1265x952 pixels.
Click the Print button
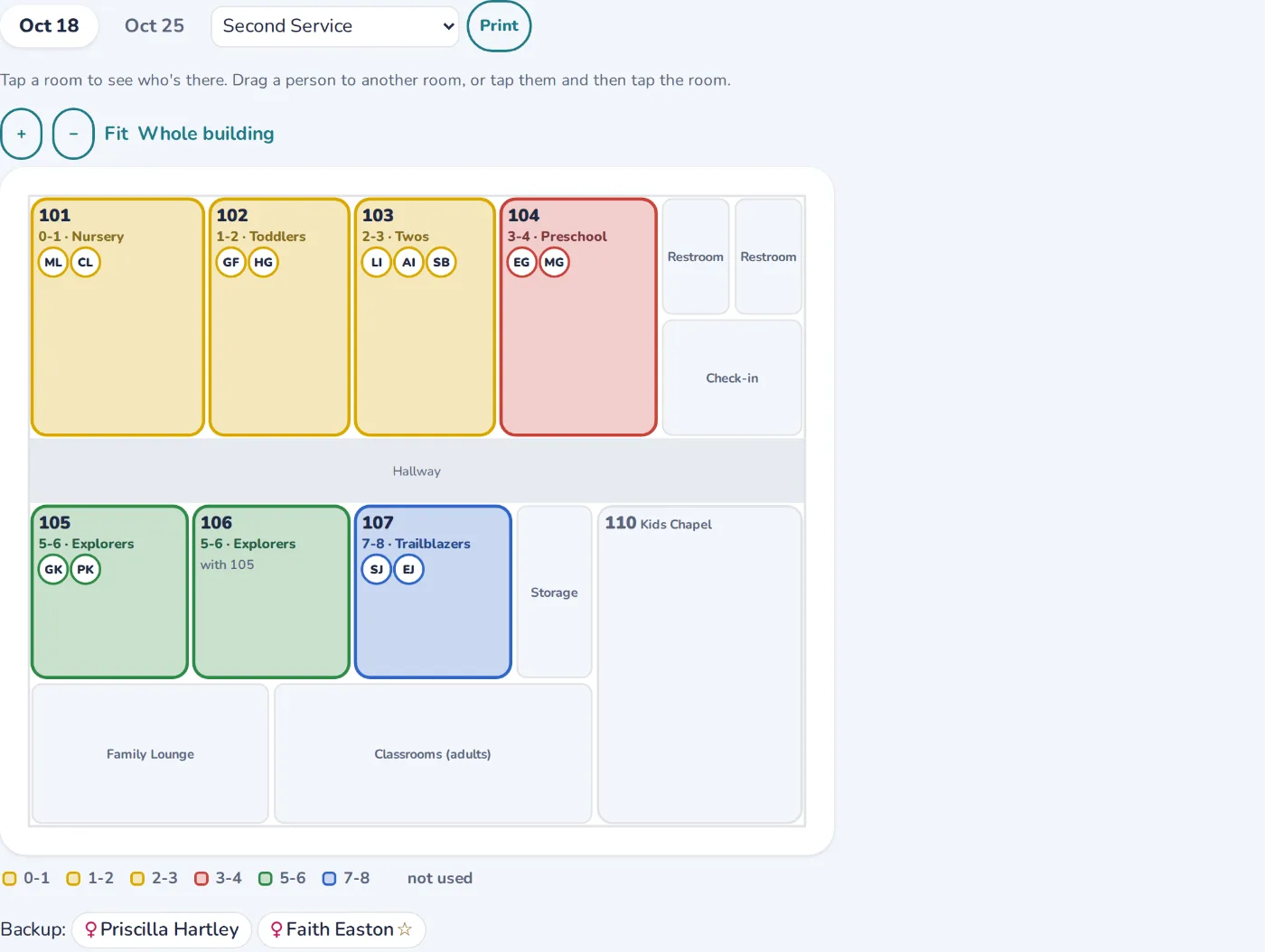(x=499, y=26)
